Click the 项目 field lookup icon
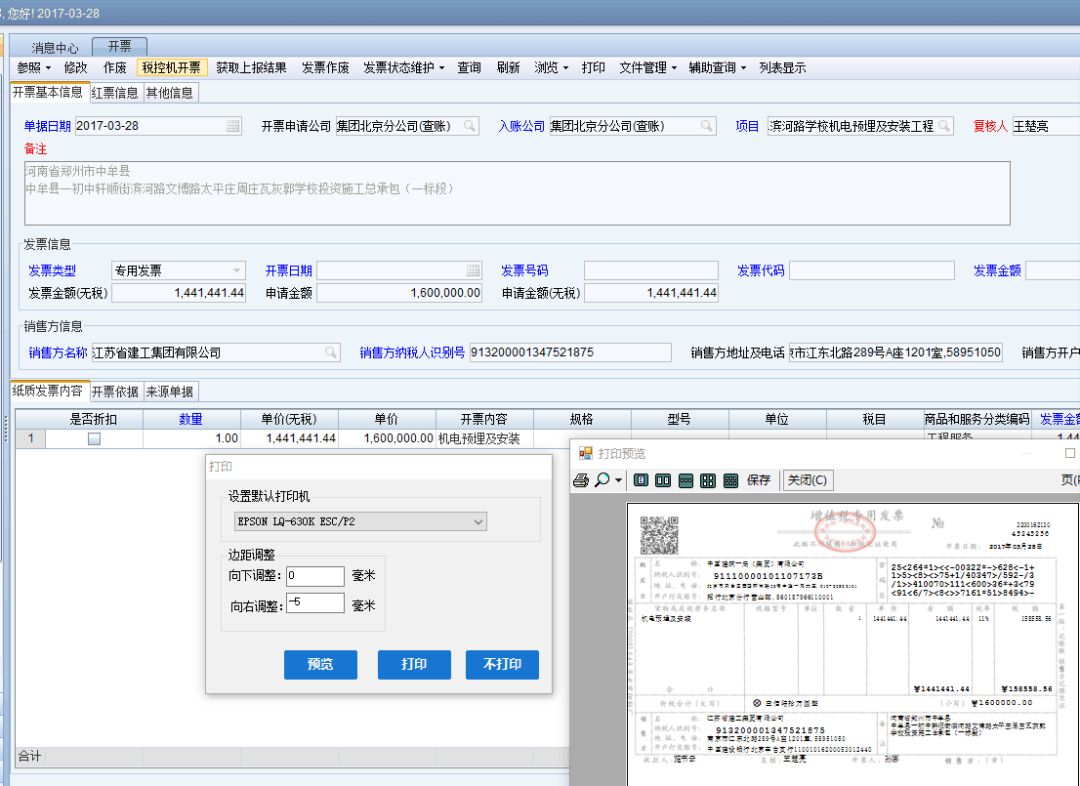Image resolution: width=1080 pixels, height=786 pixels. (944, 126)
